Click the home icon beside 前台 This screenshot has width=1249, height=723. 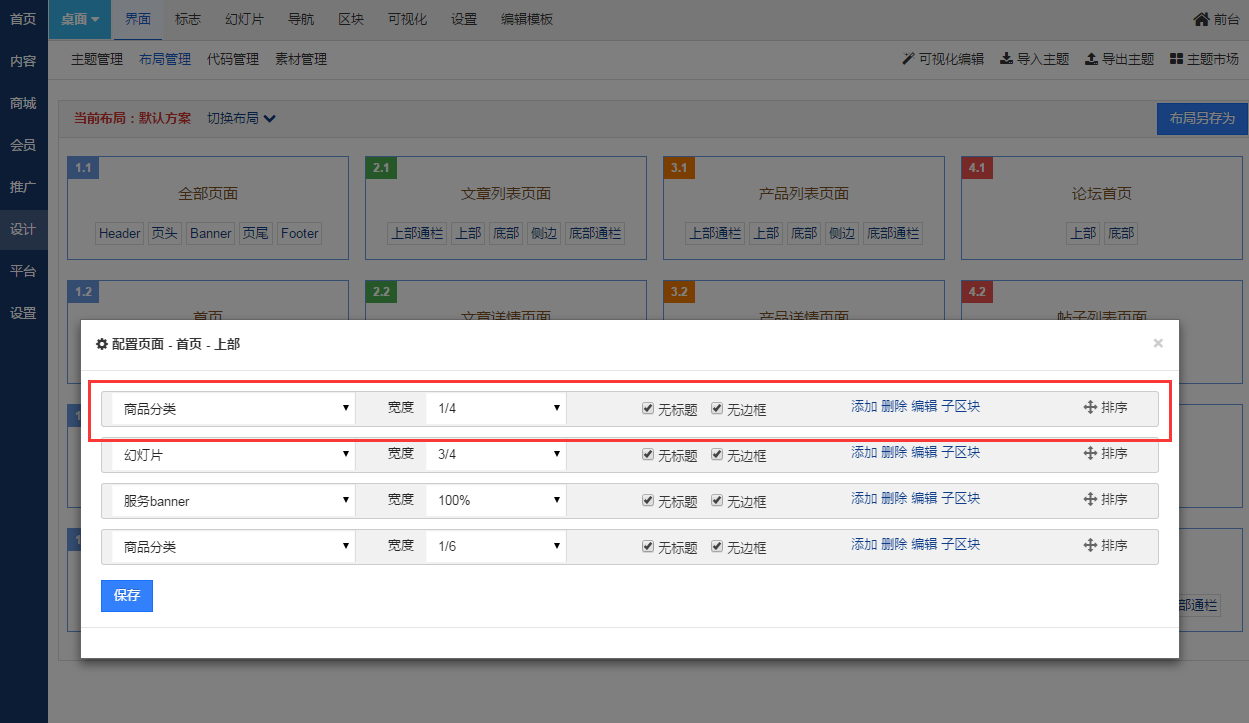pyautogui.click(x=1201, y=19)
